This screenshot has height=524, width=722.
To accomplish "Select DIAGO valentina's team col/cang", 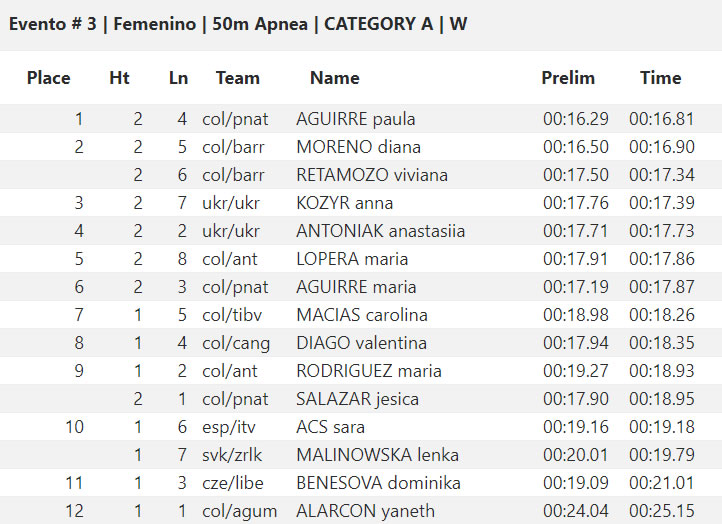I will click(x=236, y=344).
